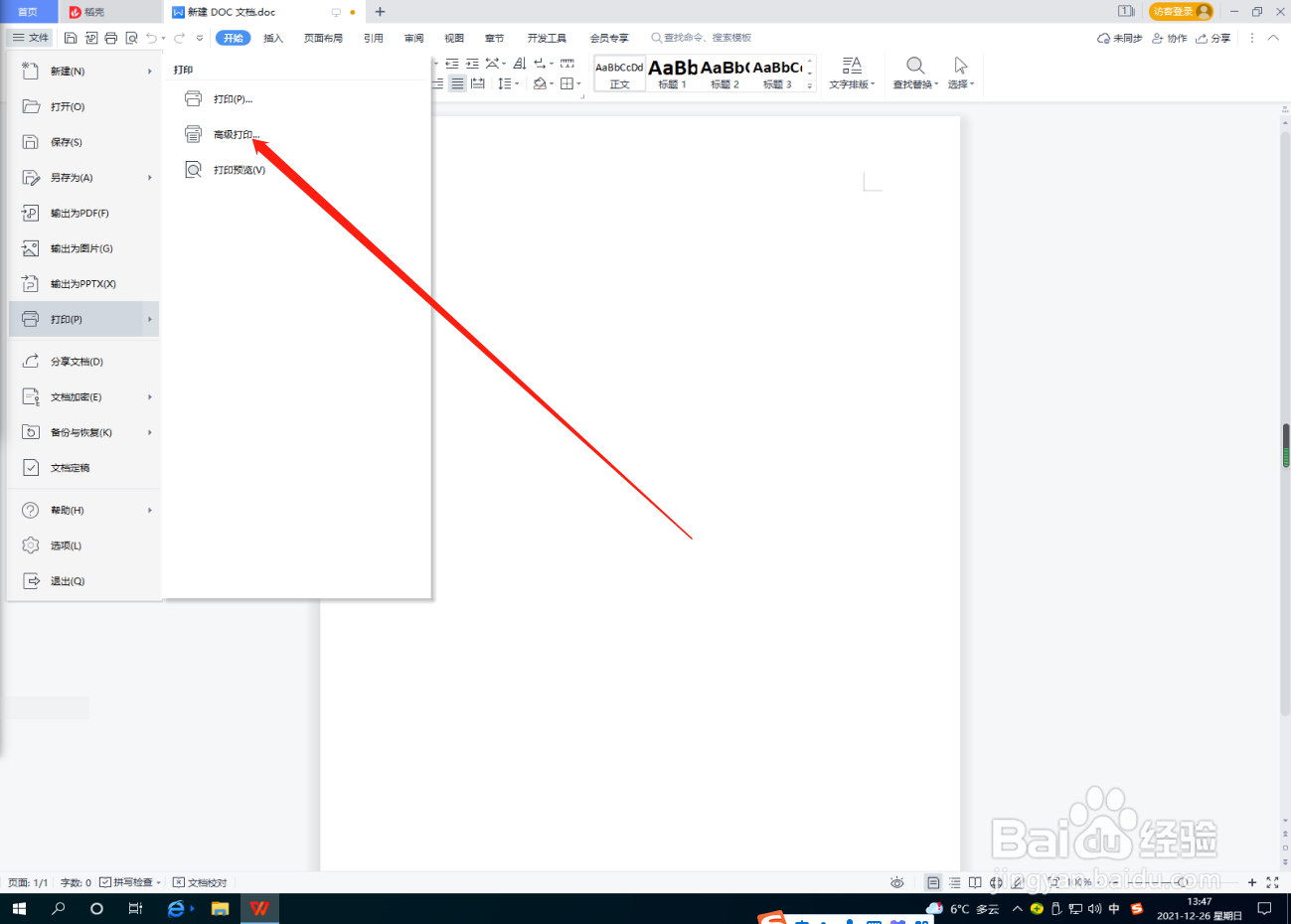
Task: Click the print preview icon in quick access toolbar
Action: 131,38
